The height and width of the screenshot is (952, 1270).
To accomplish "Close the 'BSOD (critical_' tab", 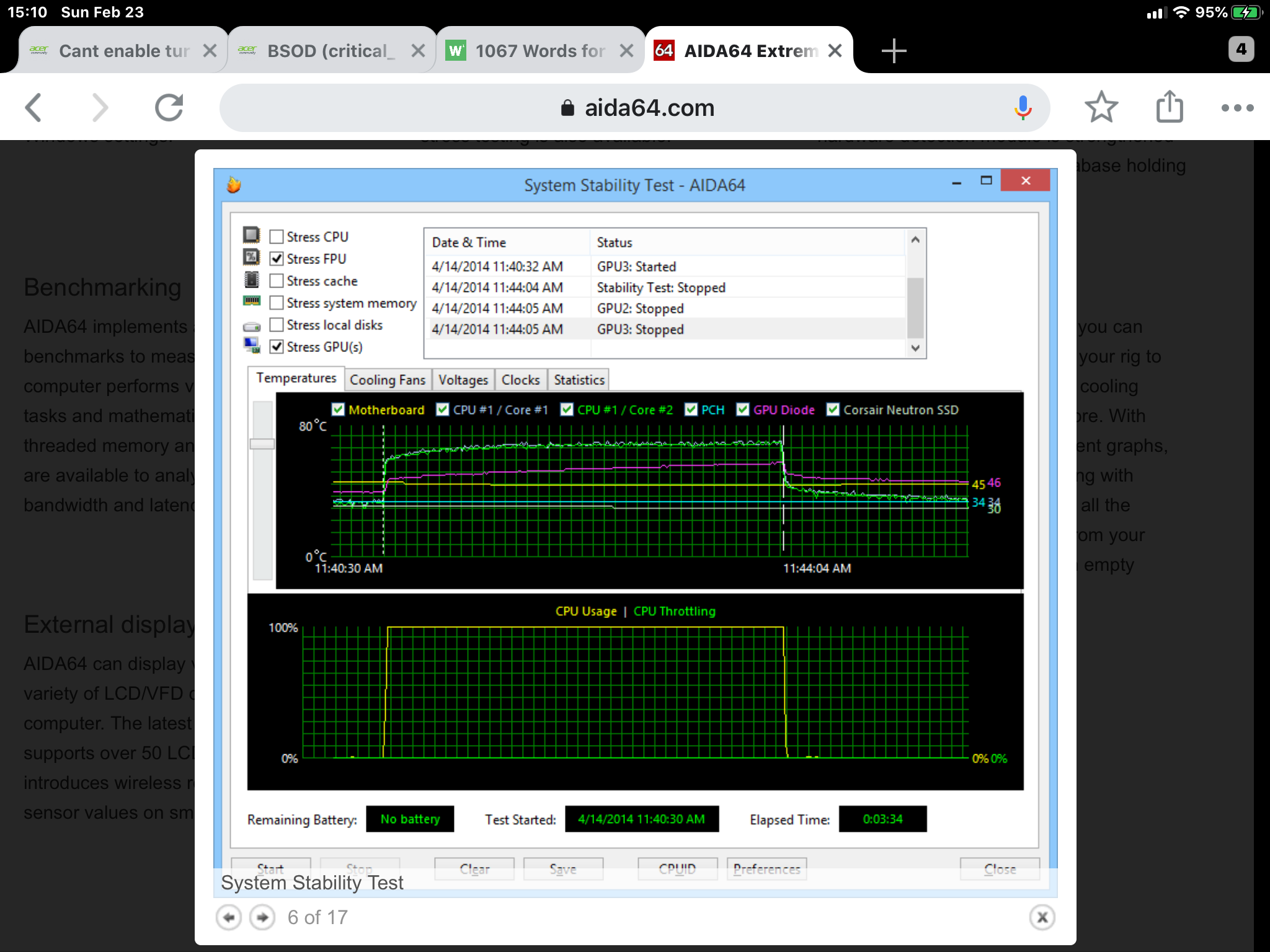I will pyautogui.click(x=419, y=51).
